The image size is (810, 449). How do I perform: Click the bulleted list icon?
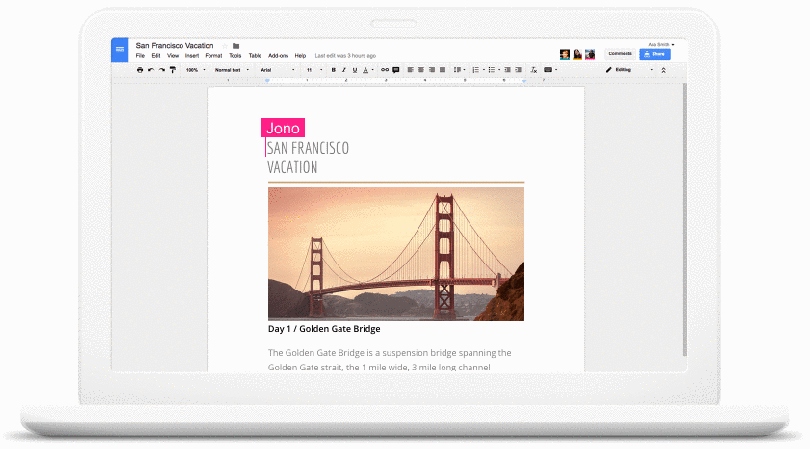(491, 70)
